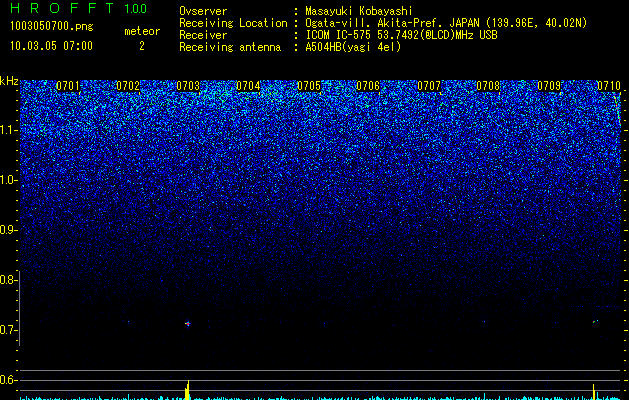This screenshot has width=629, height=400.
Task: Click the 0702 time marker
Action: (128, 85)
